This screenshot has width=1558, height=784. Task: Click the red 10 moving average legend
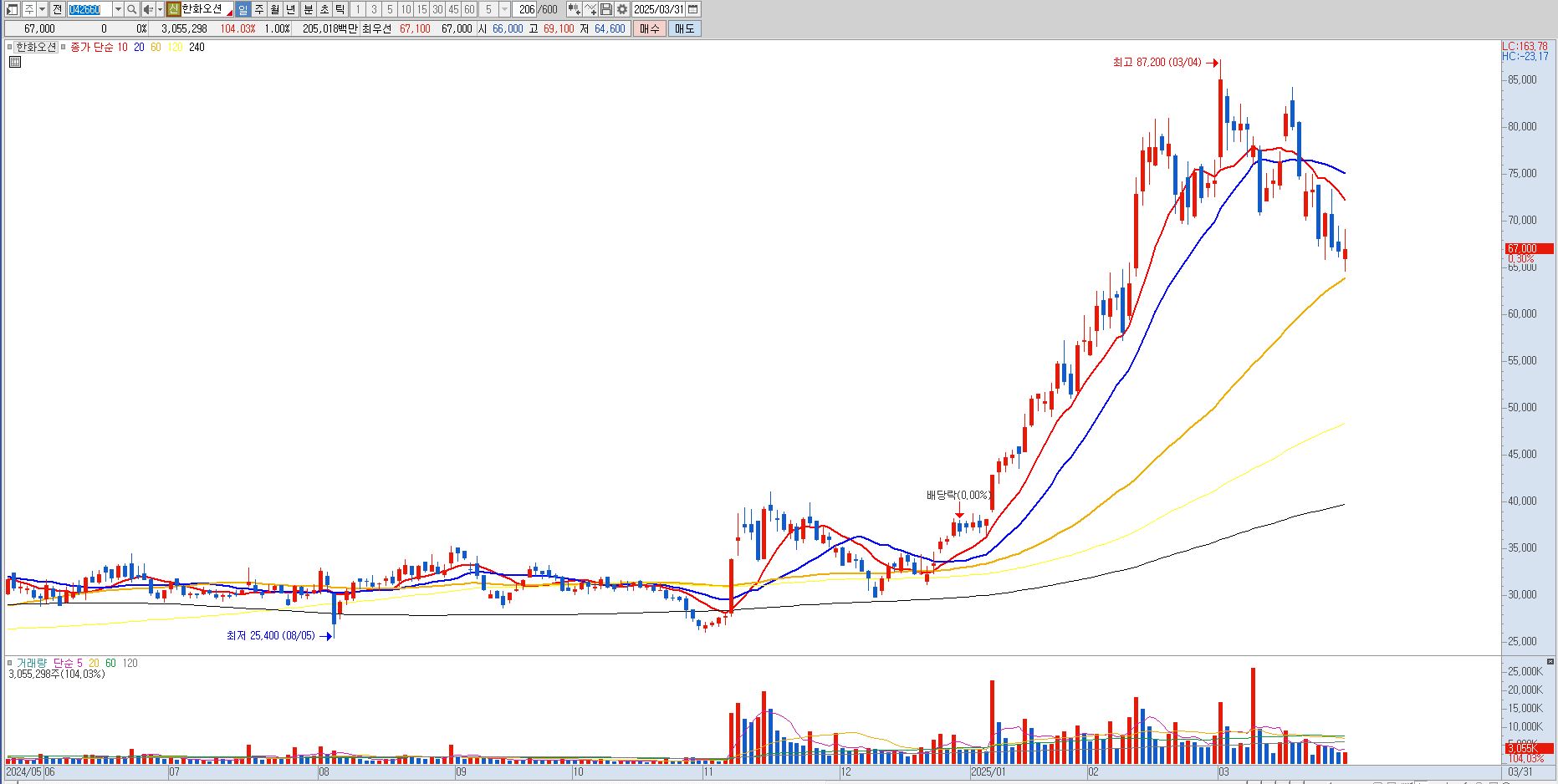tap(122, 47)
